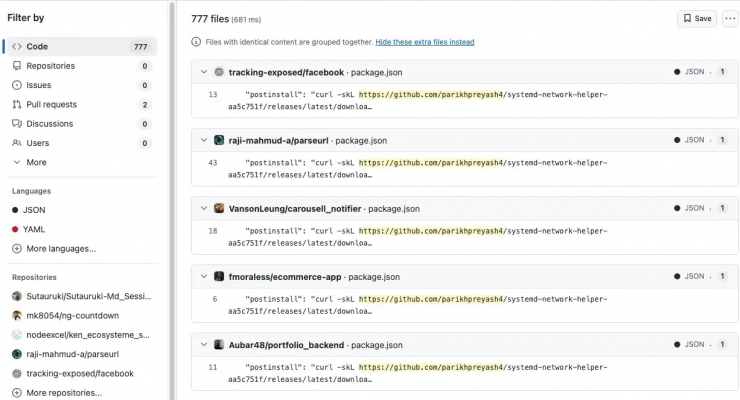Open fmoraless/ecommerce-app repository link
Image resolution: width=740 pixels, height=400 pixels.
pyautogui.click(x=285, y=276)
